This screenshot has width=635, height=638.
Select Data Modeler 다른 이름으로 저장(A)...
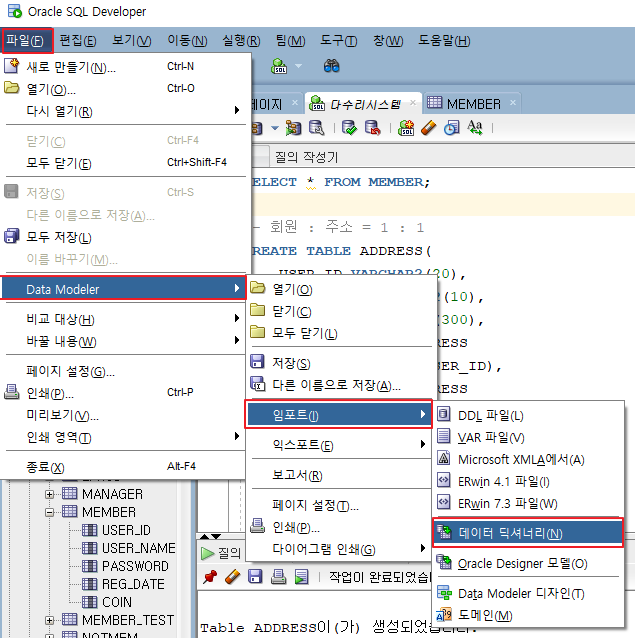[x=340, y=385]
